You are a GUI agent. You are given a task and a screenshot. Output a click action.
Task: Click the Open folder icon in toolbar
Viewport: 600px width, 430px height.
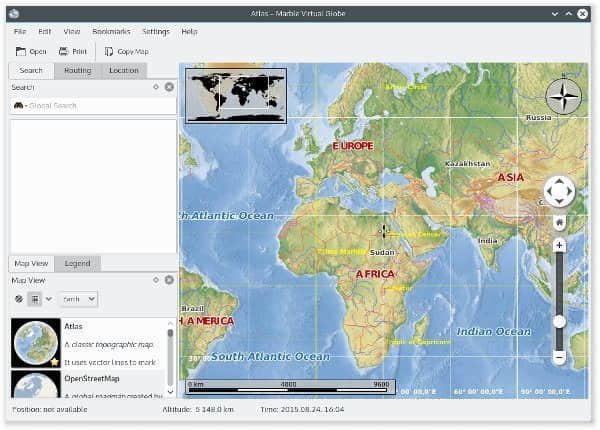click(x=21, y=51)
